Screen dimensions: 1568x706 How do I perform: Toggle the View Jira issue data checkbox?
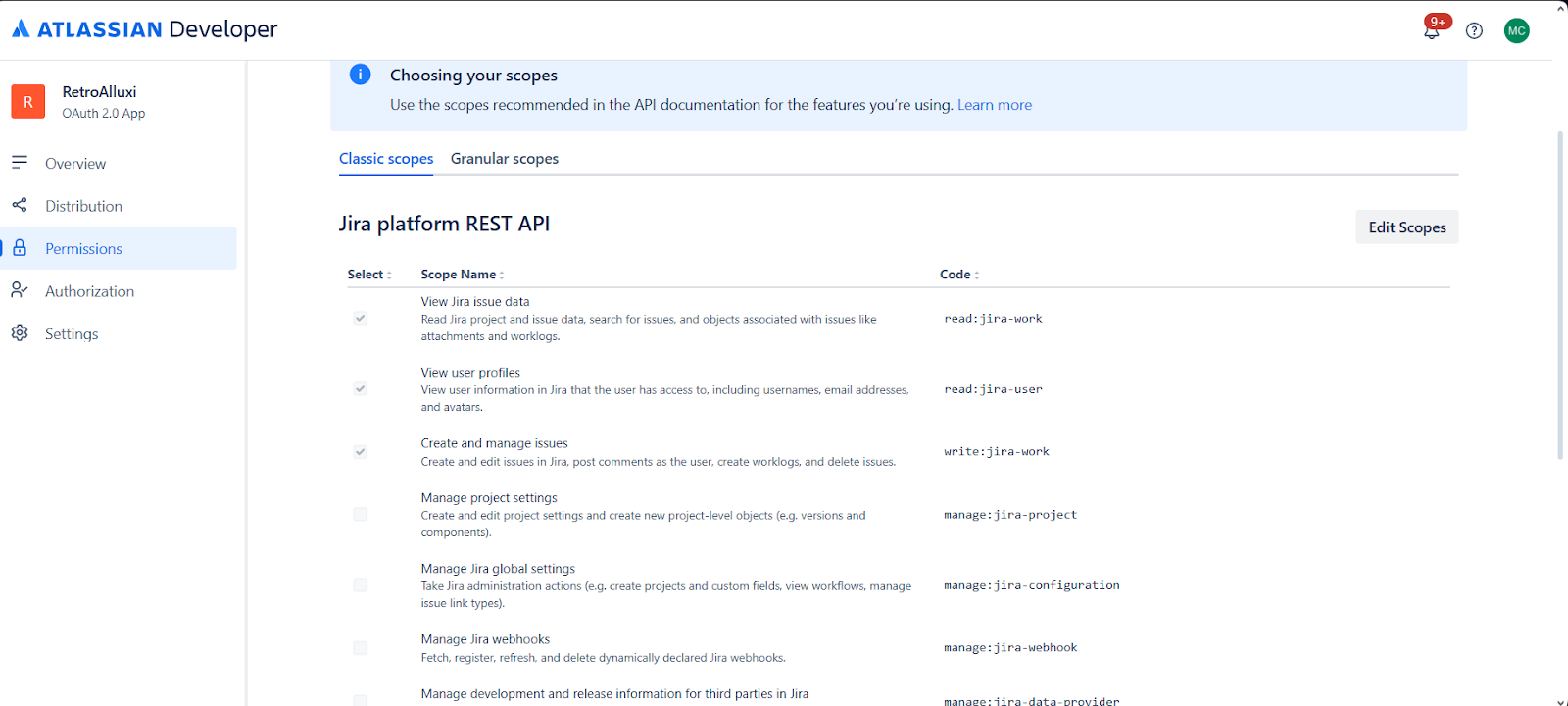[x=361, y=318]
